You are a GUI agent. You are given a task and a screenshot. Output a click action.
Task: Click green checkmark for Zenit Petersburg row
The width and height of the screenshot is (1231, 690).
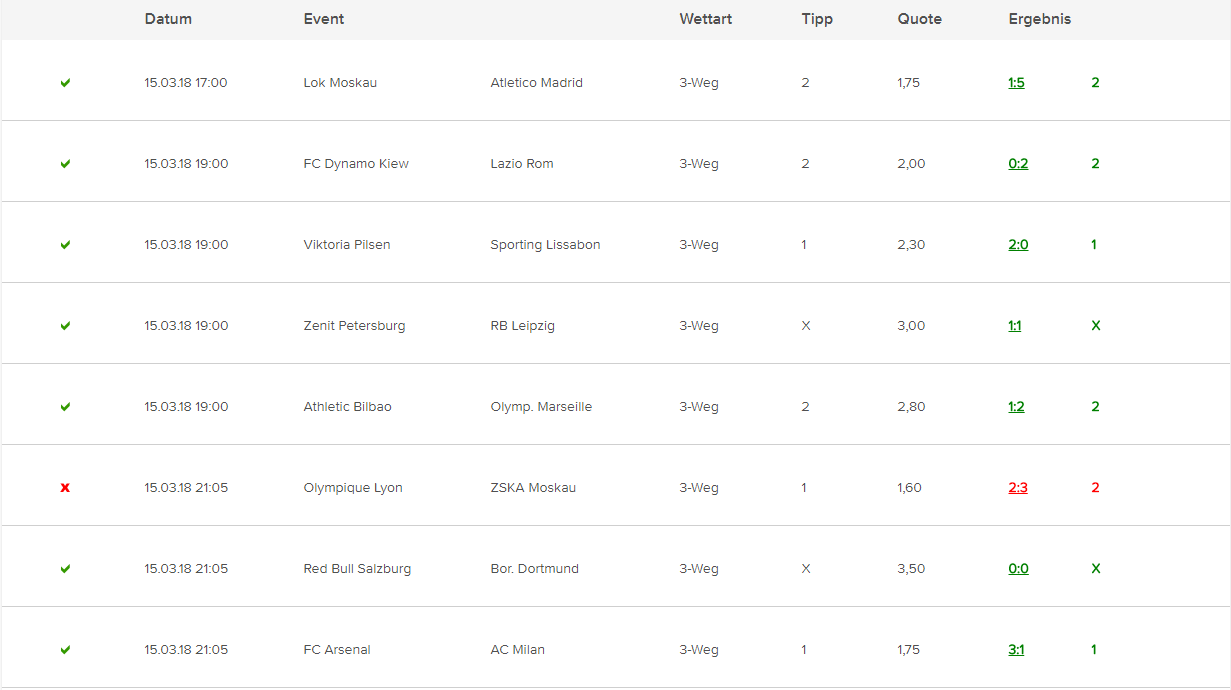tap(65, 326)
